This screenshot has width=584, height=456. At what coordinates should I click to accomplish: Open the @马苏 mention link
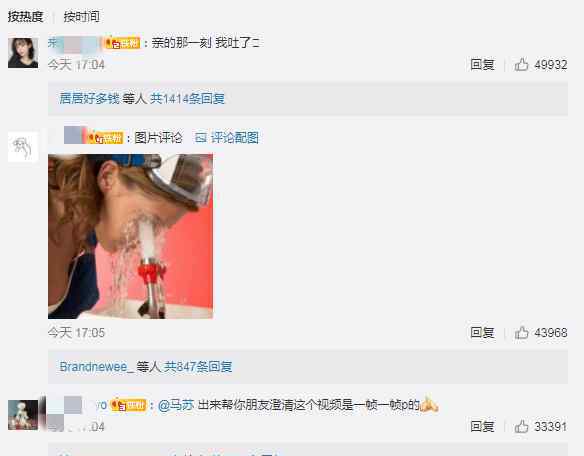176,405
